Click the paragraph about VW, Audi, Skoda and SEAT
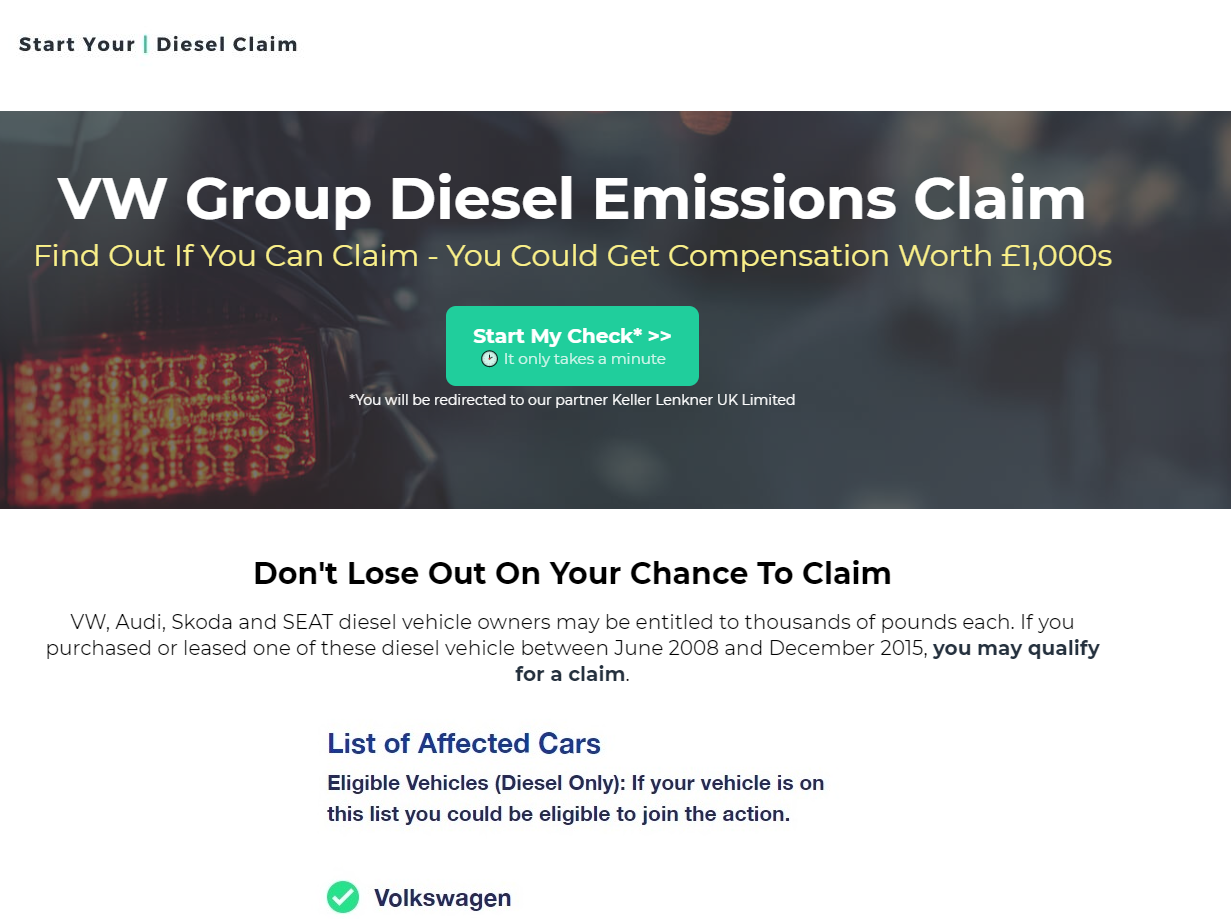The width and height of the screenshot is (1231, 919). point(572,648)
